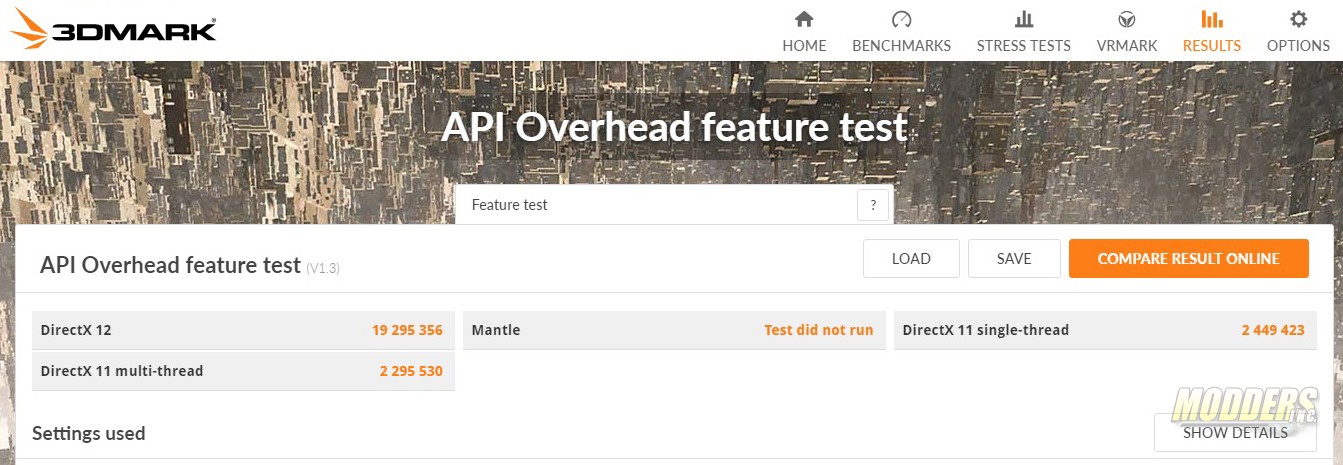Click the SAVE button
1343x465 pixels.
pos(1014,258)
